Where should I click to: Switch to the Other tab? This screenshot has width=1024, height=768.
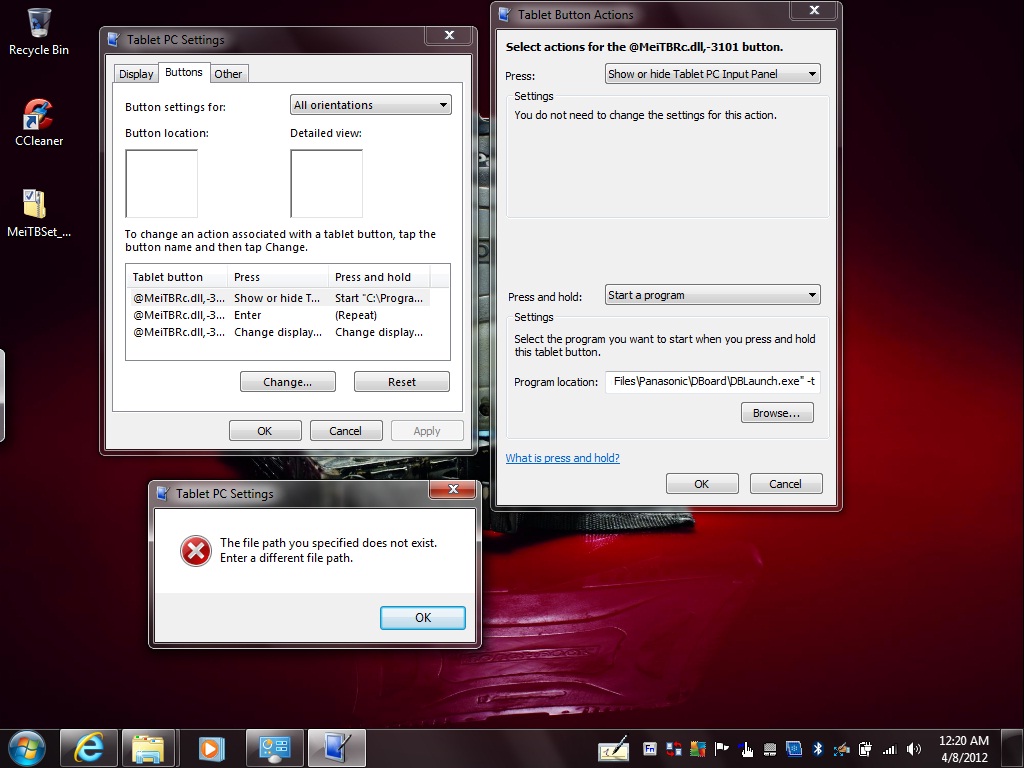228,74
